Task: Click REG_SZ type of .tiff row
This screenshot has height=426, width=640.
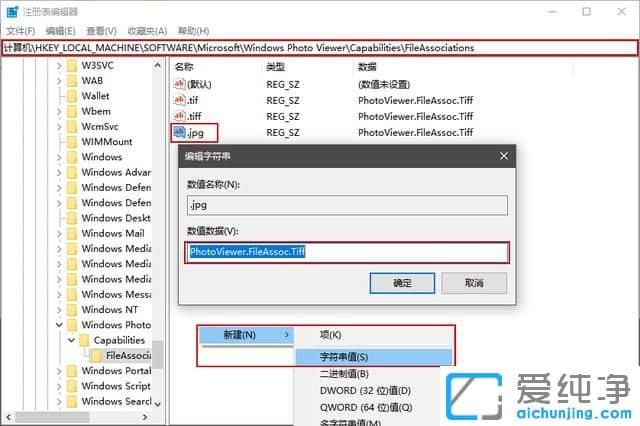Action: (x=283, y=117)
